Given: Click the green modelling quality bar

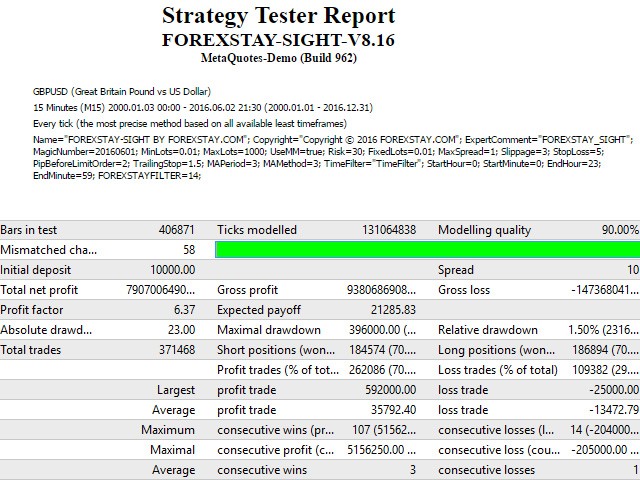Looking at the screenshot, I should pyautogui.click(x=427, y=249).
